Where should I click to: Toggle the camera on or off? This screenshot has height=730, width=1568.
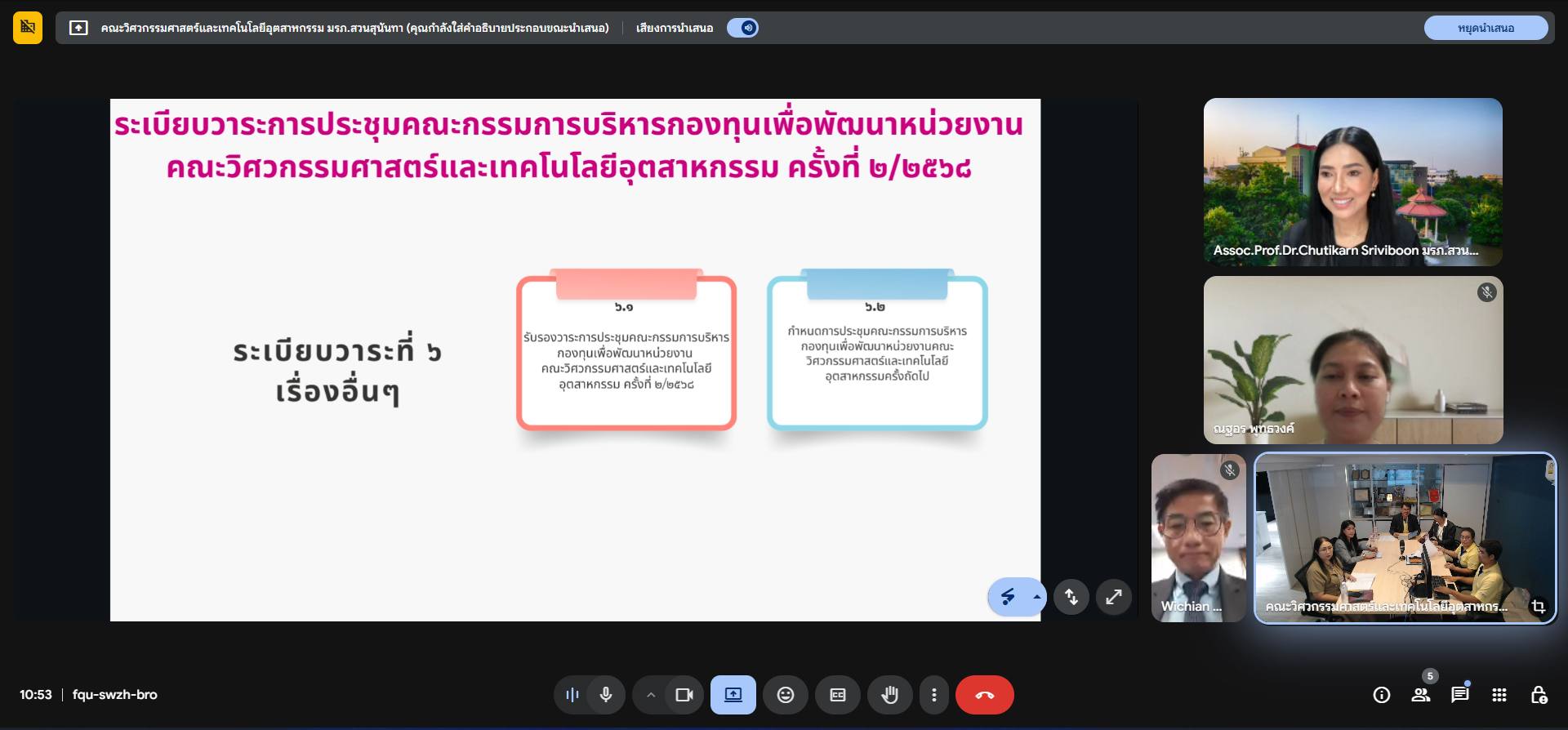(x=684, y=695)
